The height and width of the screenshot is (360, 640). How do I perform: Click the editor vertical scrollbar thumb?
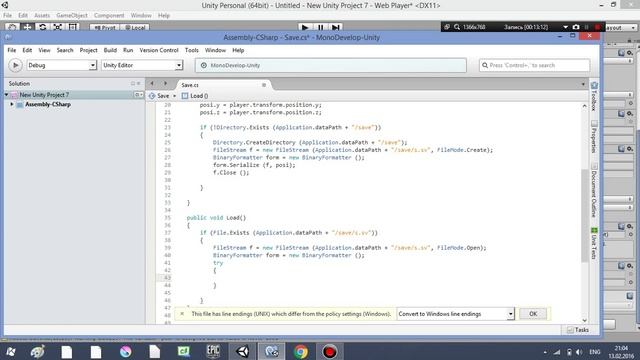coord(584,216)
